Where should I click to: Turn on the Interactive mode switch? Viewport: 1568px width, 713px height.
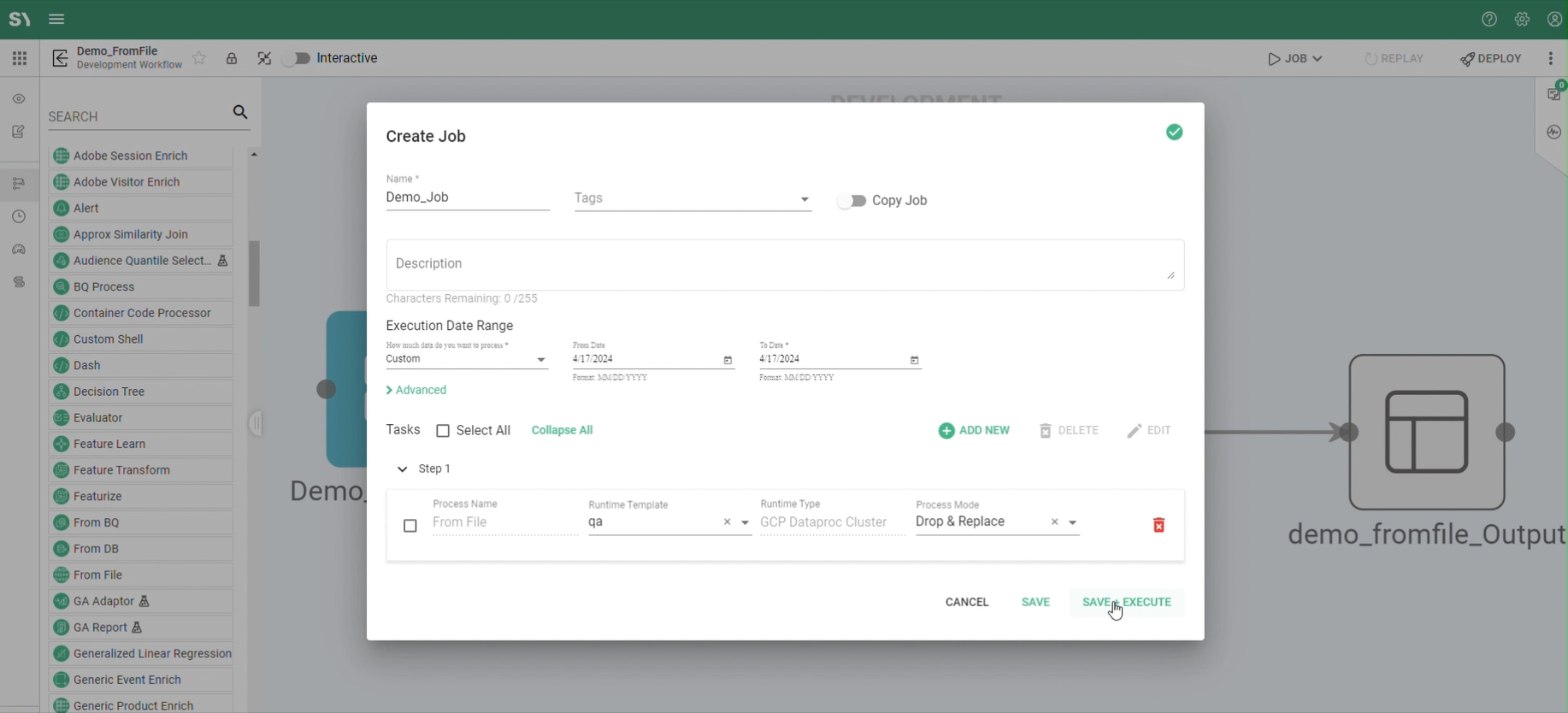tap(297, 58)
